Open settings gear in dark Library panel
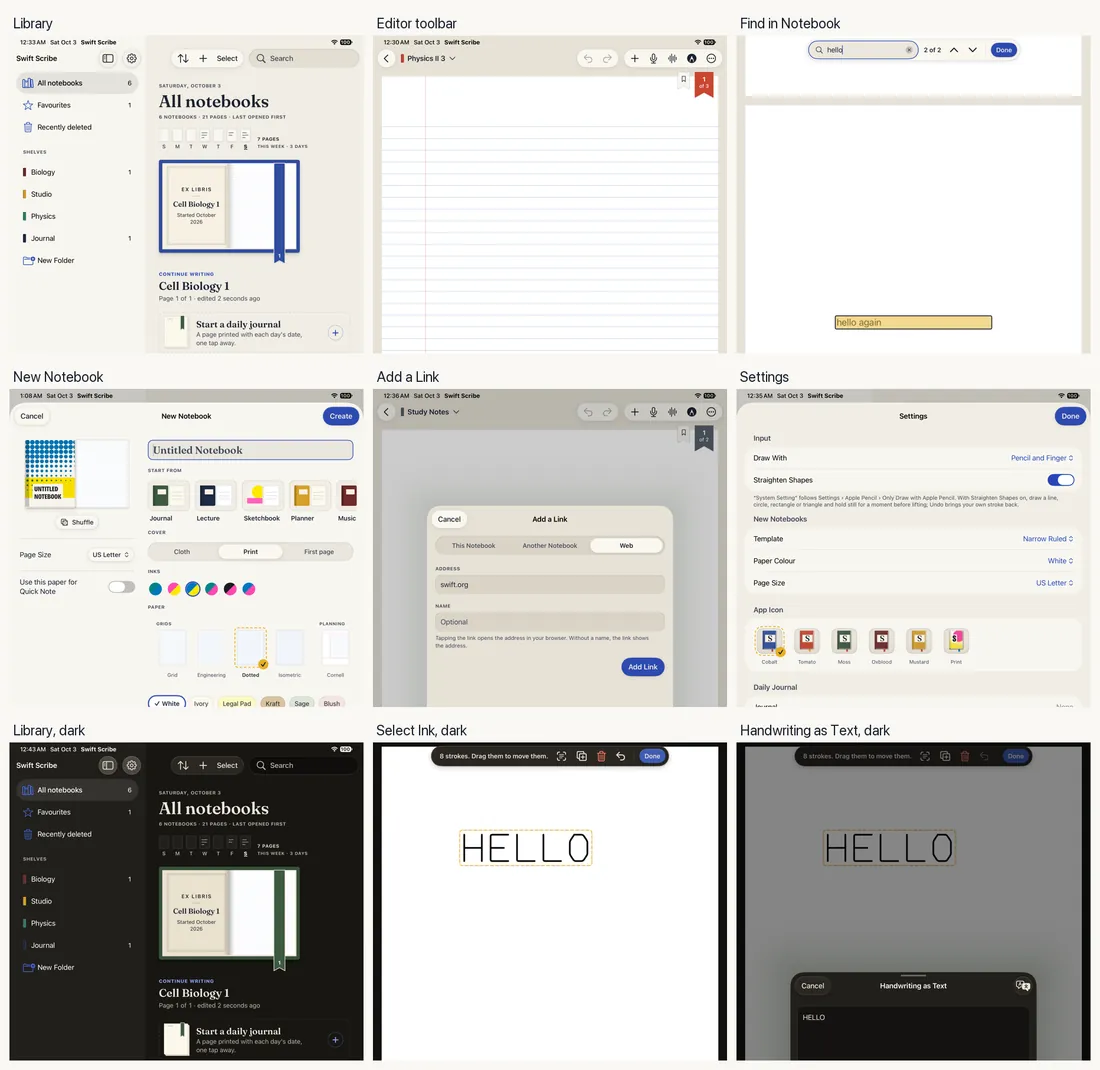 (x=131, y=765)
